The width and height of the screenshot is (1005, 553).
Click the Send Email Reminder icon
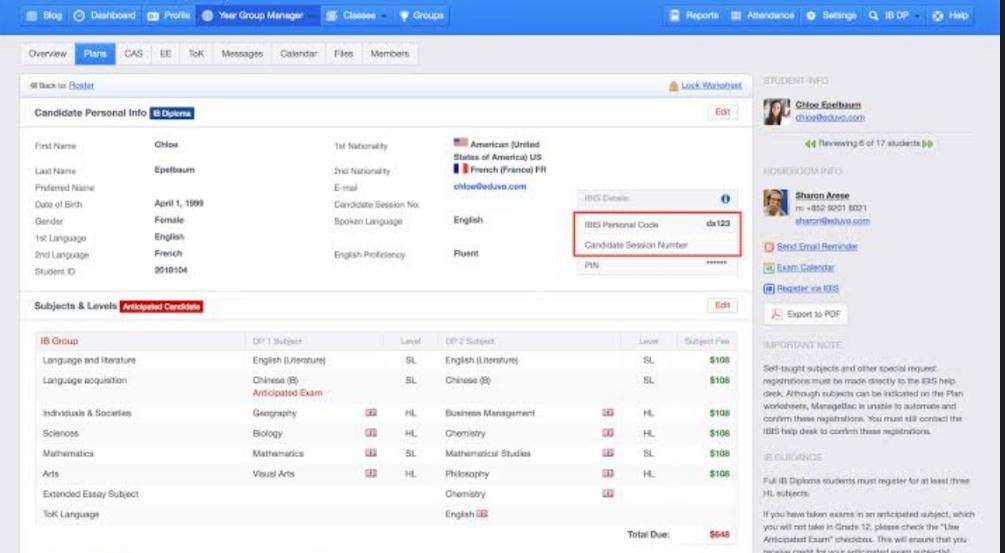coord(769,246)
